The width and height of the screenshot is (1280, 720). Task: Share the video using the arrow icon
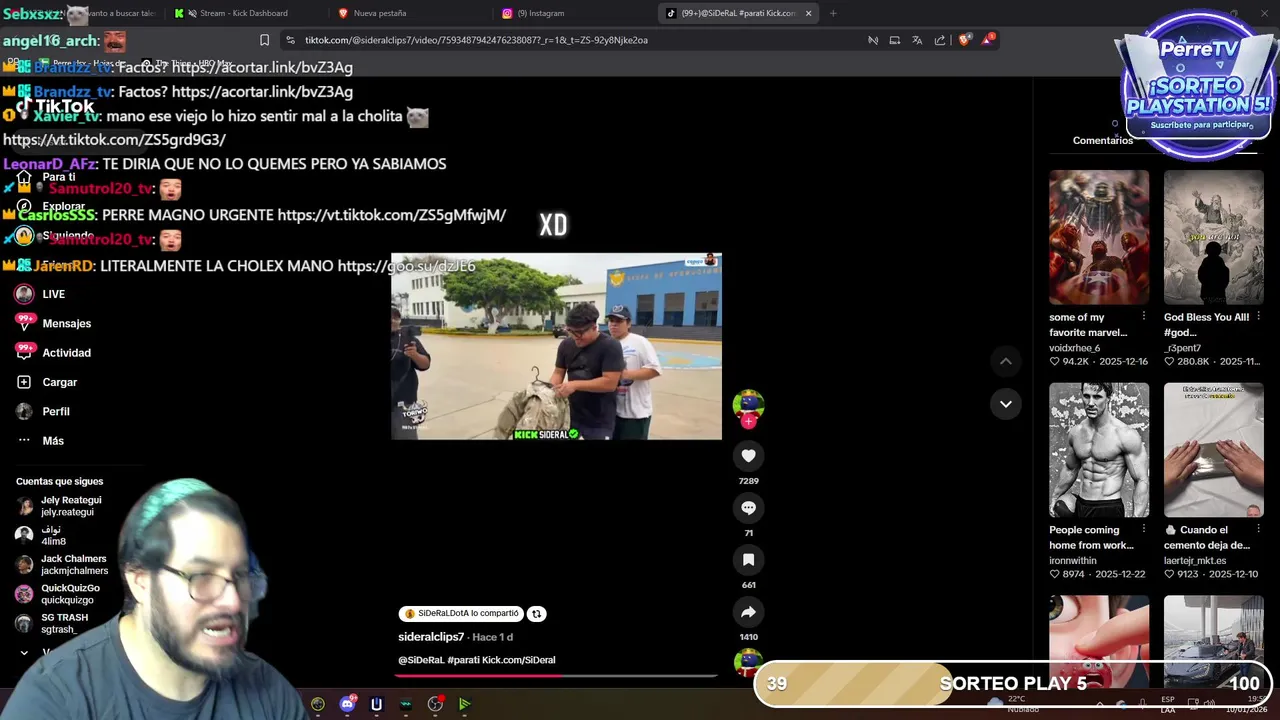pos(748,612)
